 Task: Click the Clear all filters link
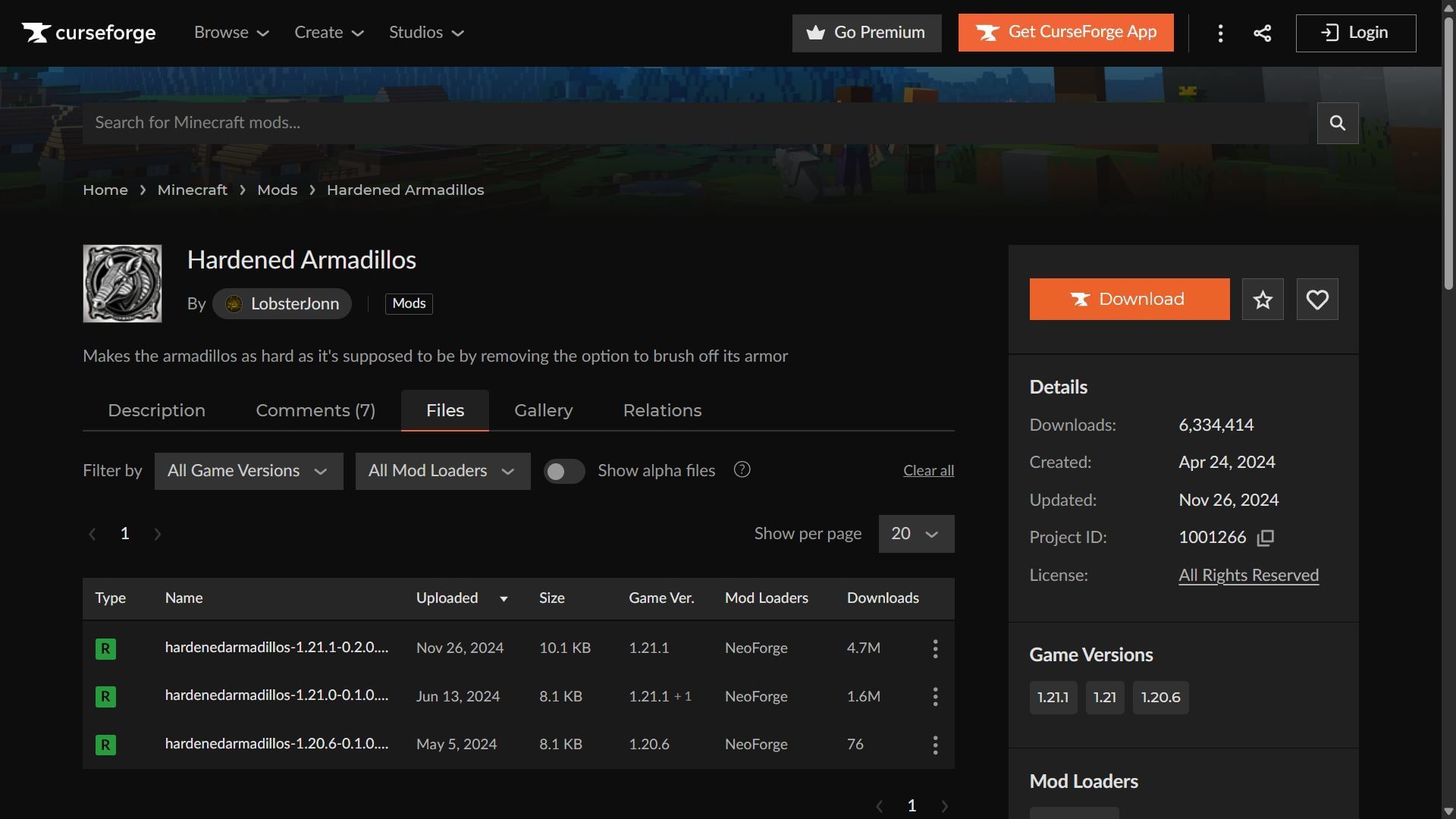(928, 471)
